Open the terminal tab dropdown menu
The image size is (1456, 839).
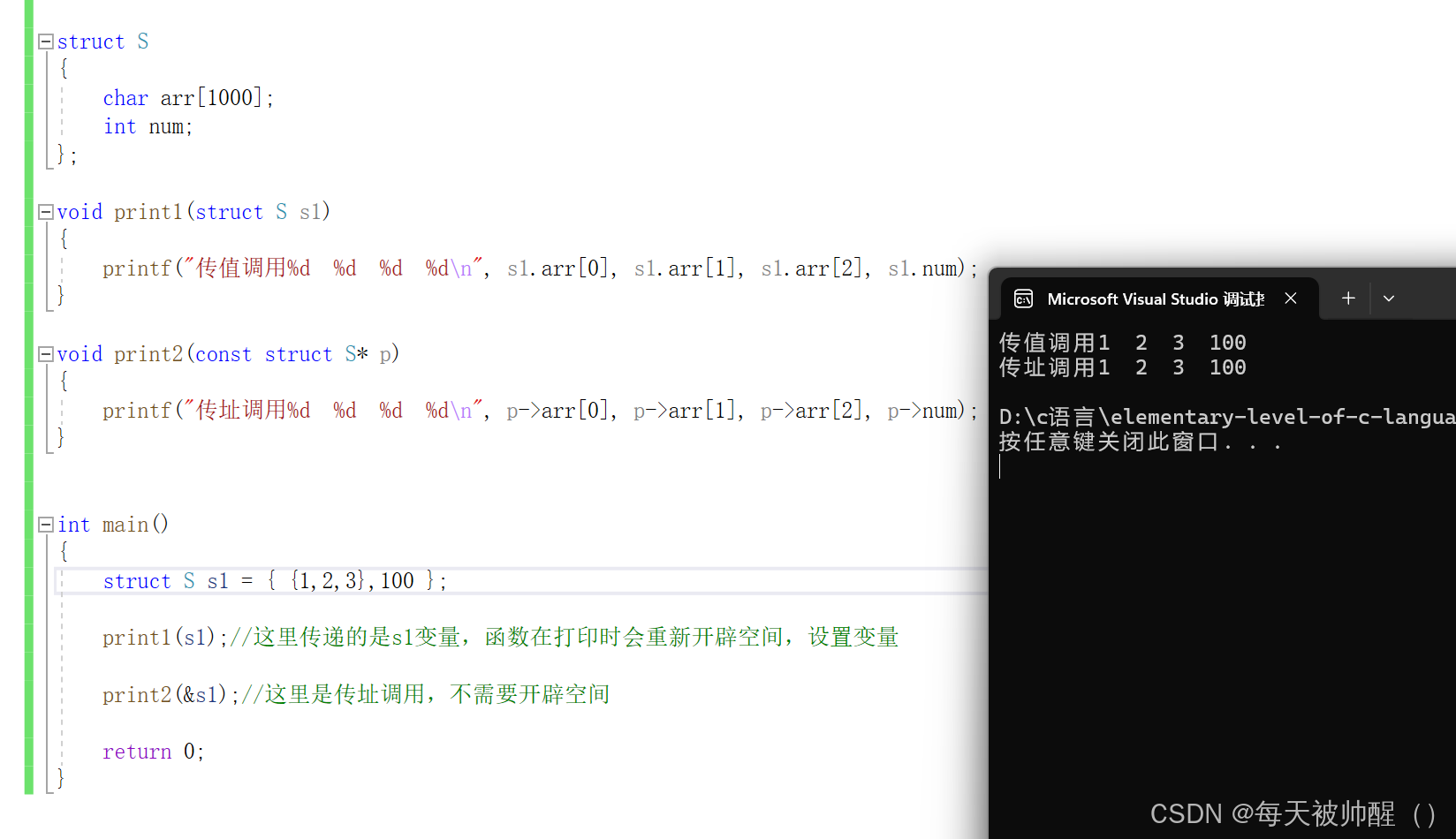point(1389,298)
